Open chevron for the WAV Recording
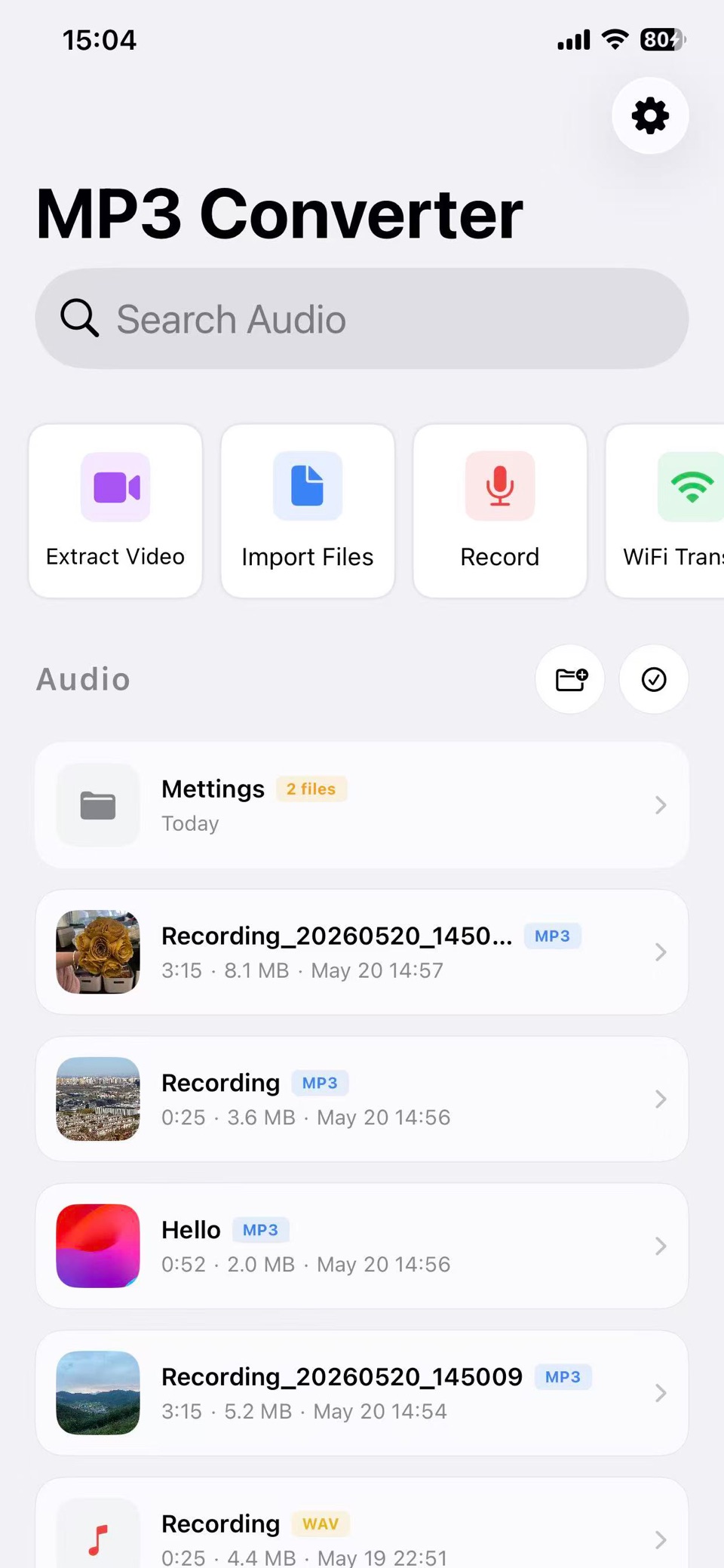Screen dimensions: 724x1568 click(661, 1540)
